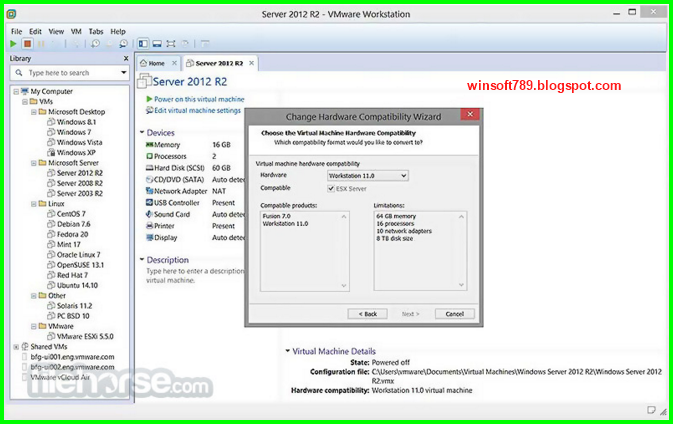
Task: Select Windows 8.1 in the Library tree
Action: (76, 122)
